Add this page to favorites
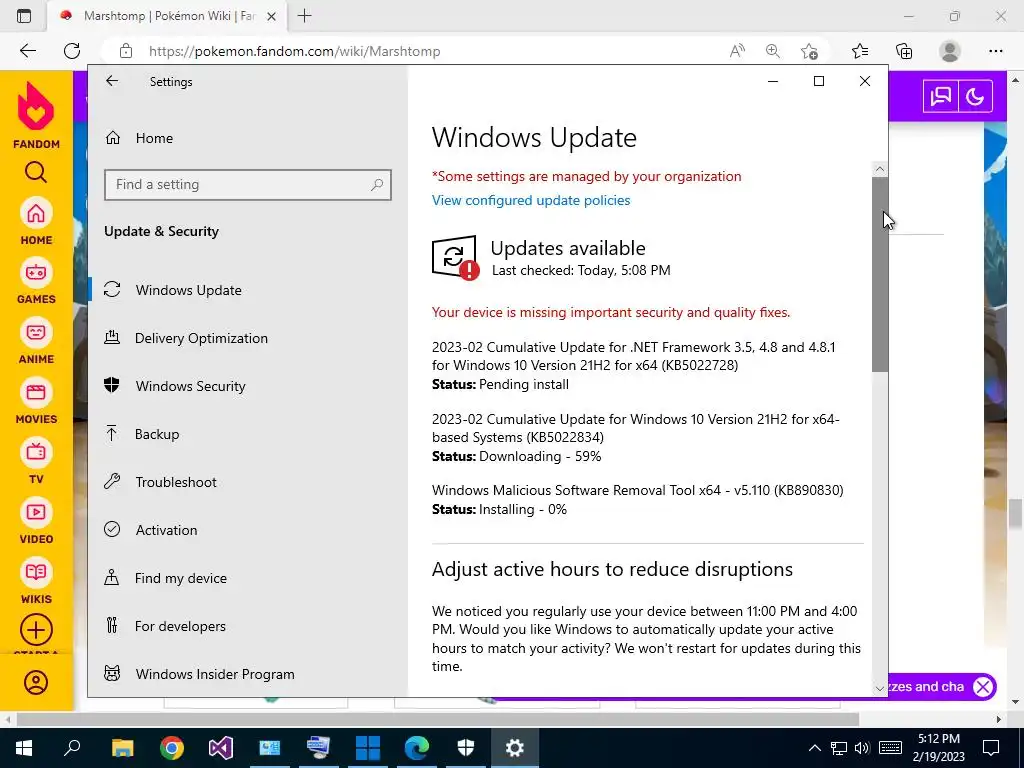This screenshot has height=768, width=1024. tap(809, 51)
